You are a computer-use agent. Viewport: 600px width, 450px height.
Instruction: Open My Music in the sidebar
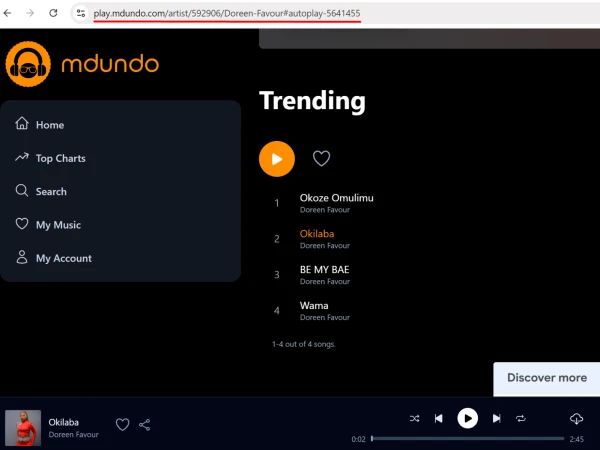point(58,225)
